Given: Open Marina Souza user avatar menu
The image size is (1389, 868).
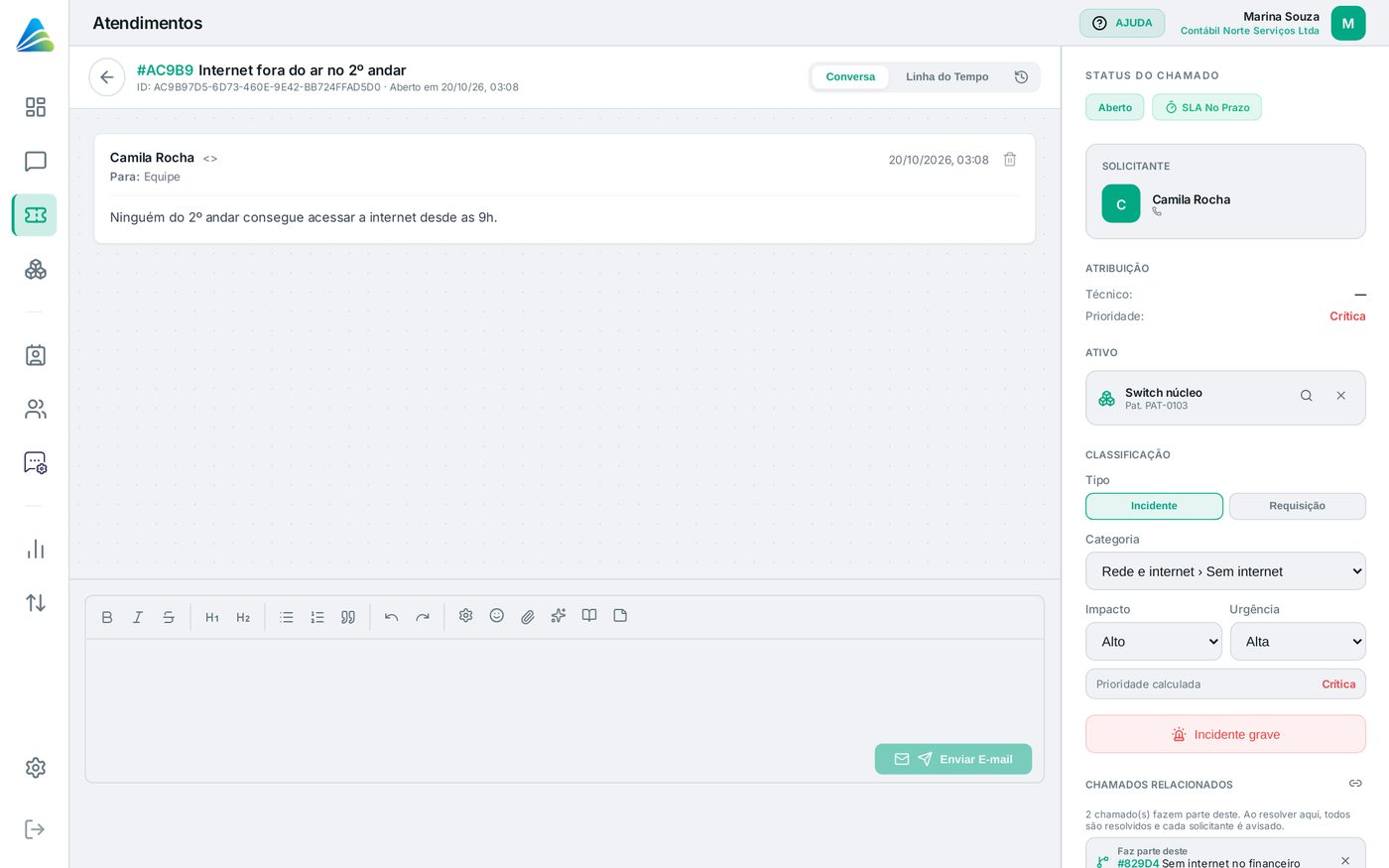Looking at the screenshot, I should click(1347, 23).
